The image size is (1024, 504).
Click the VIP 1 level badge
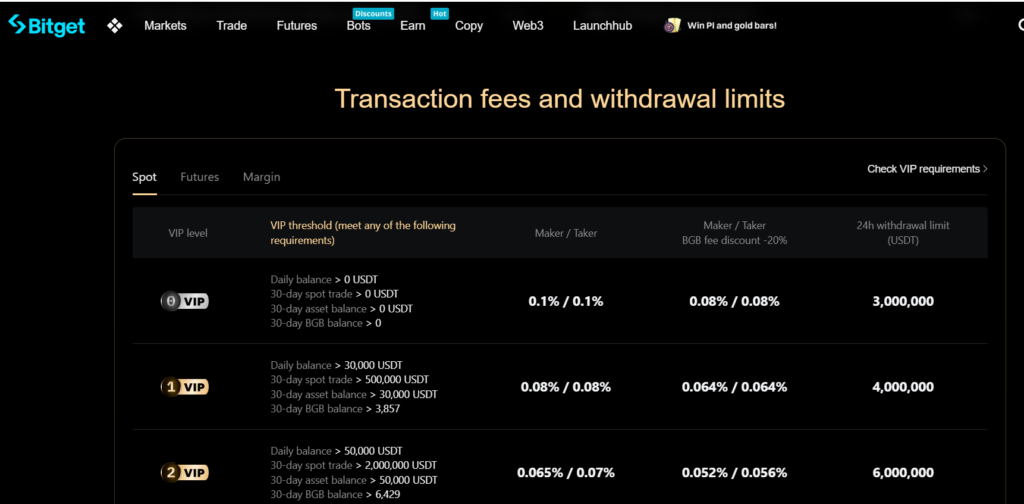184,387
